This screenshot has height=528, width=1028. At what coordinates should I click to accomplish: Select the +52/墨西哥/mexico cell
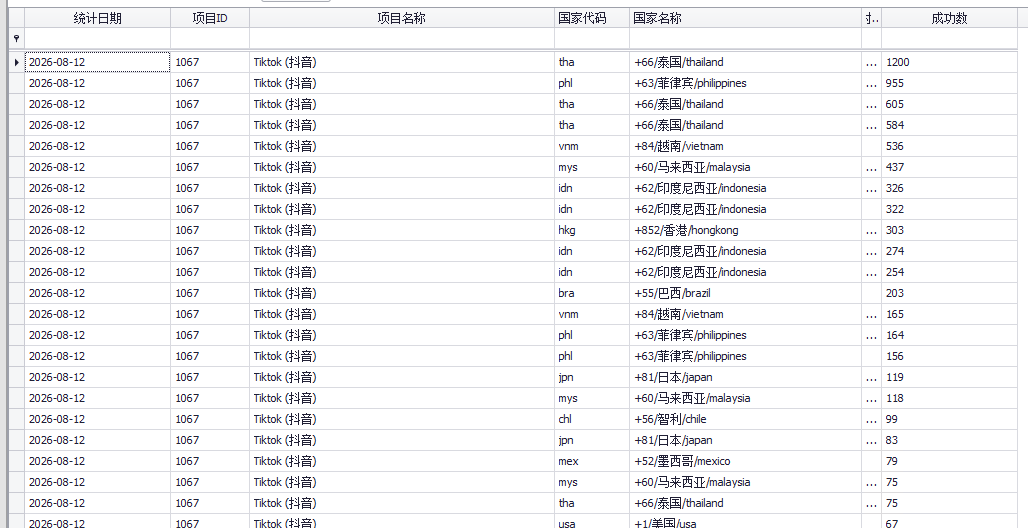pyautogui.click(x=745, y=461)
